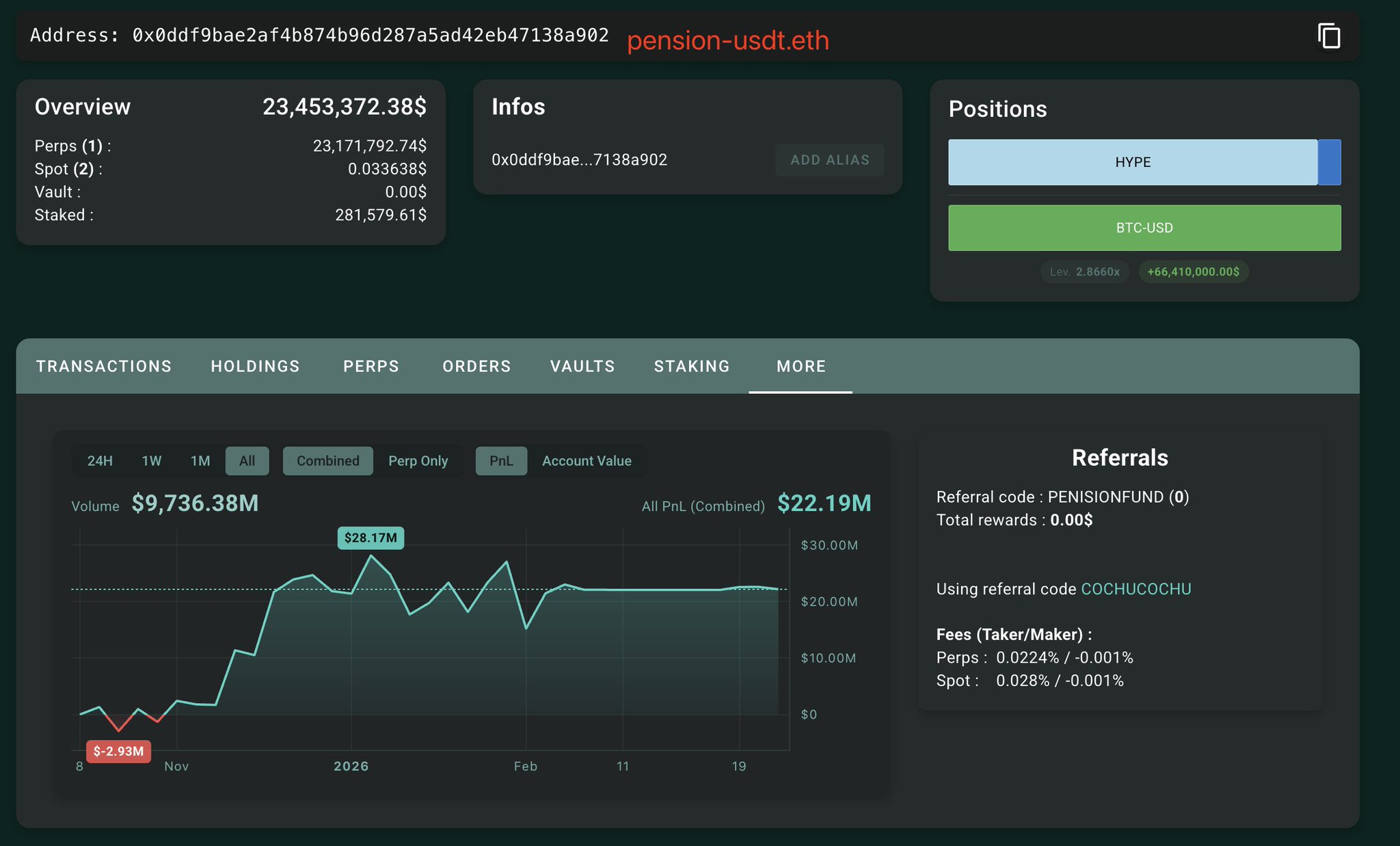Open the Perps tab

371,367
